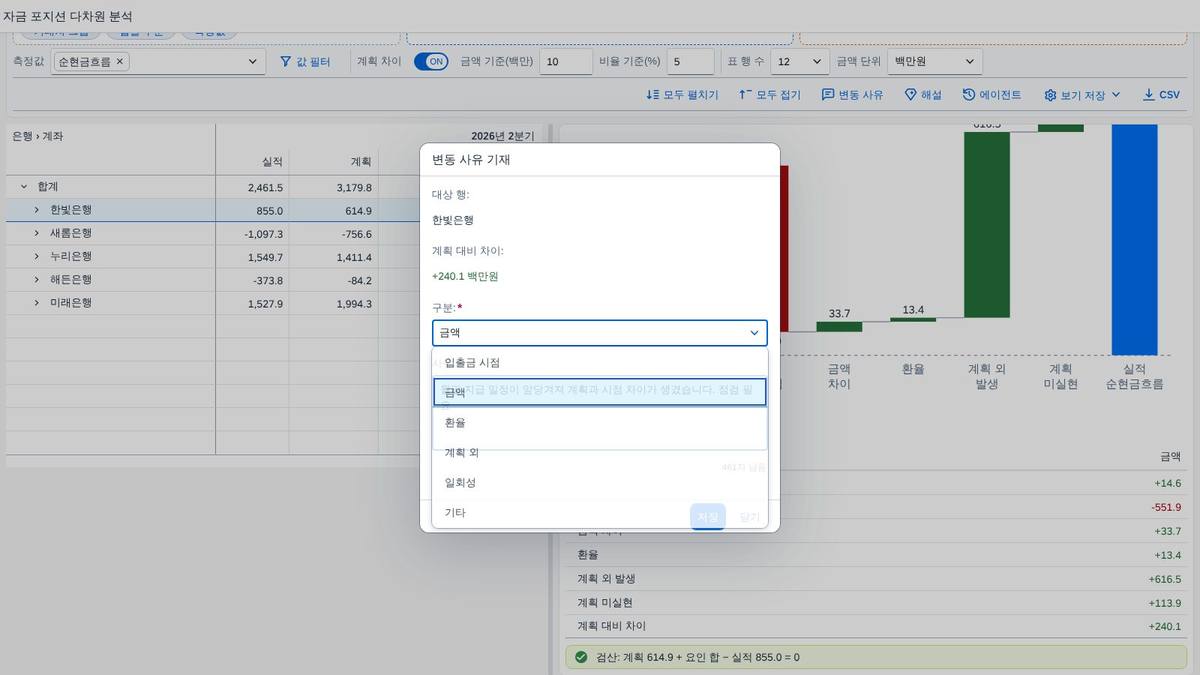Click the blue 실적 순현금흐름 waterfall bar
The width and height of the screenshot is (1200, 675).
(1134, 240)
